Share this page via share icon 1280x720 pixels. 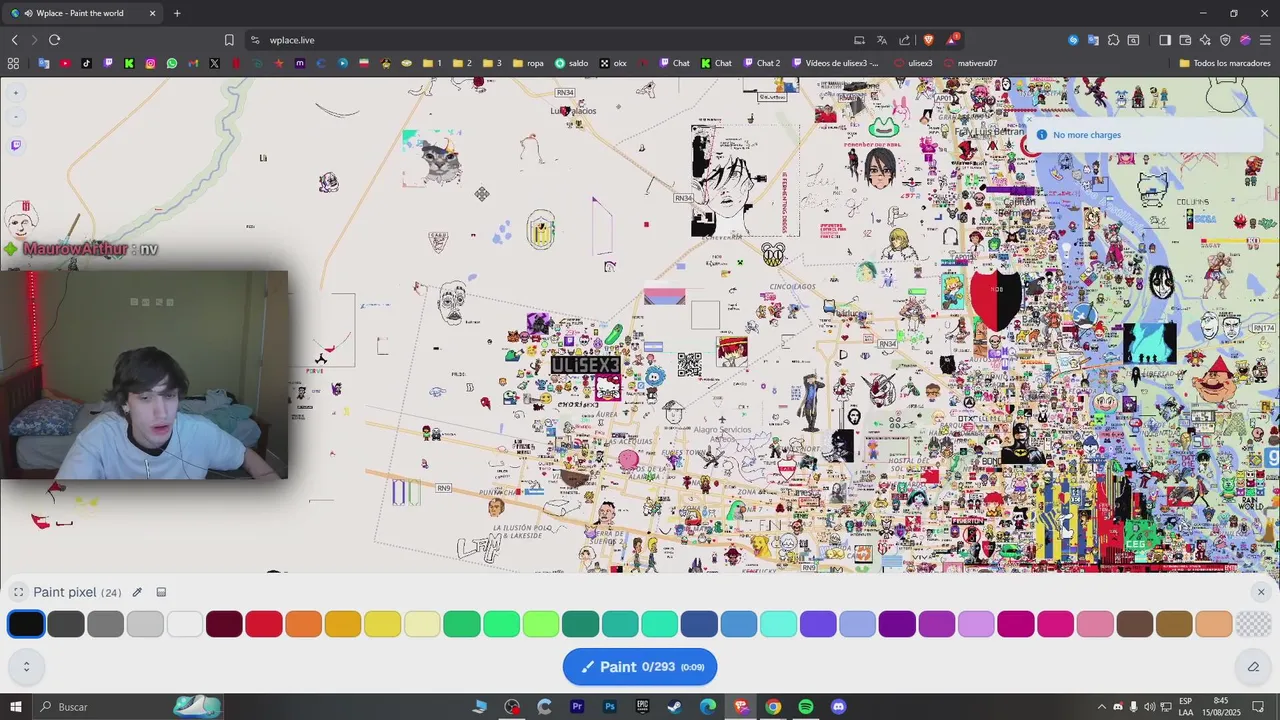coord(905,40)
